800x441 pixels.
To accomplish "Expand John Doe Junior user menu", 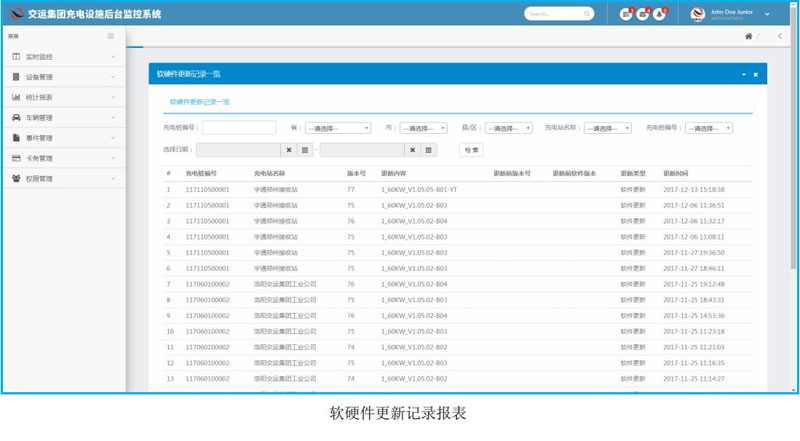I will pos(767,14).
